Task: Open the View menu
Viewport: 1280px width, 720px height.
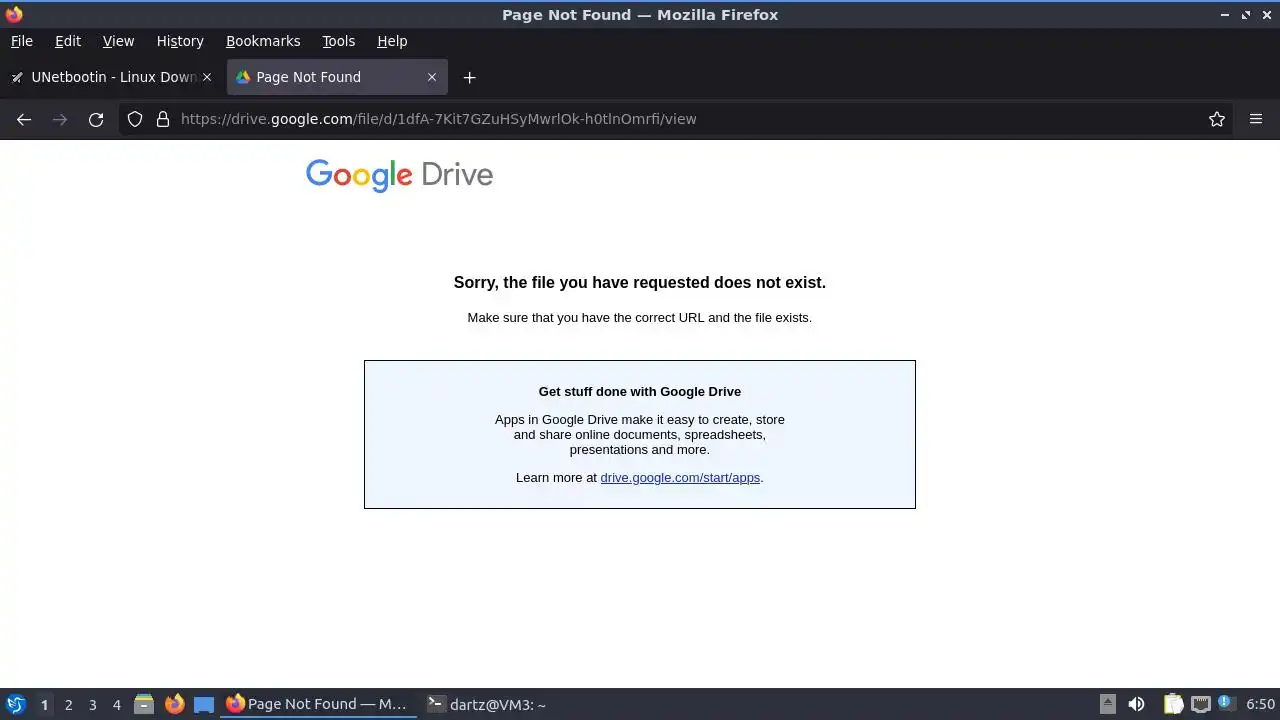Action: pos(118,41)
